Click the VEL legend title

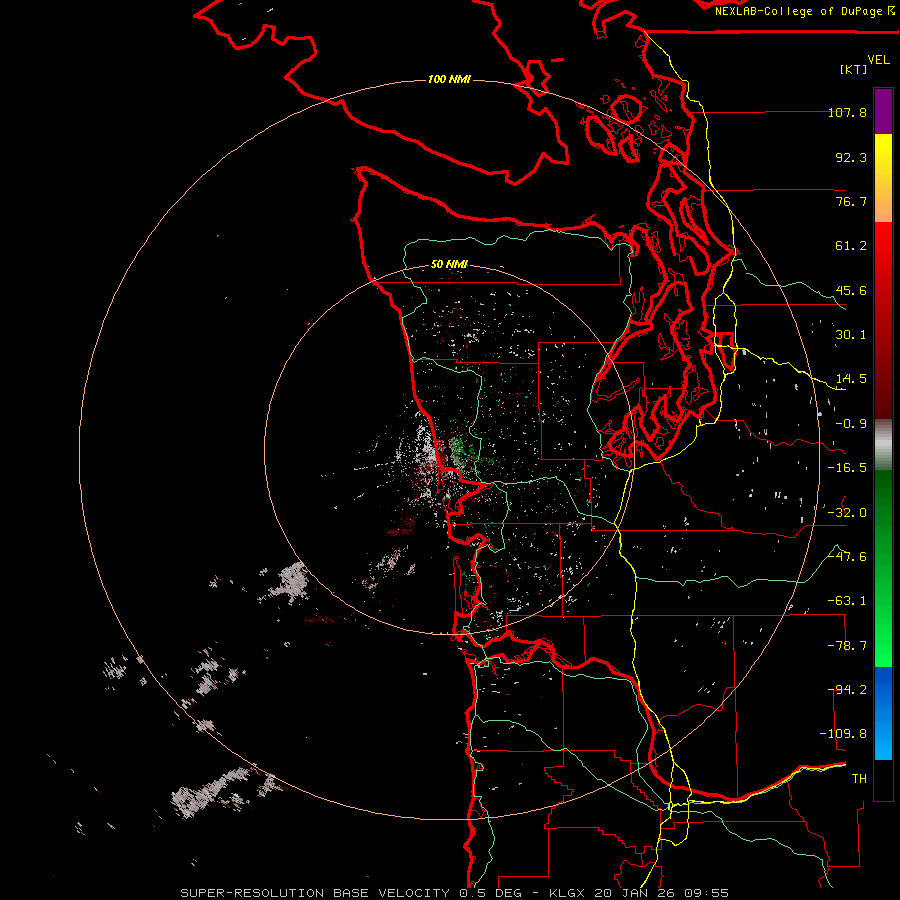click(x=878, y=60)
